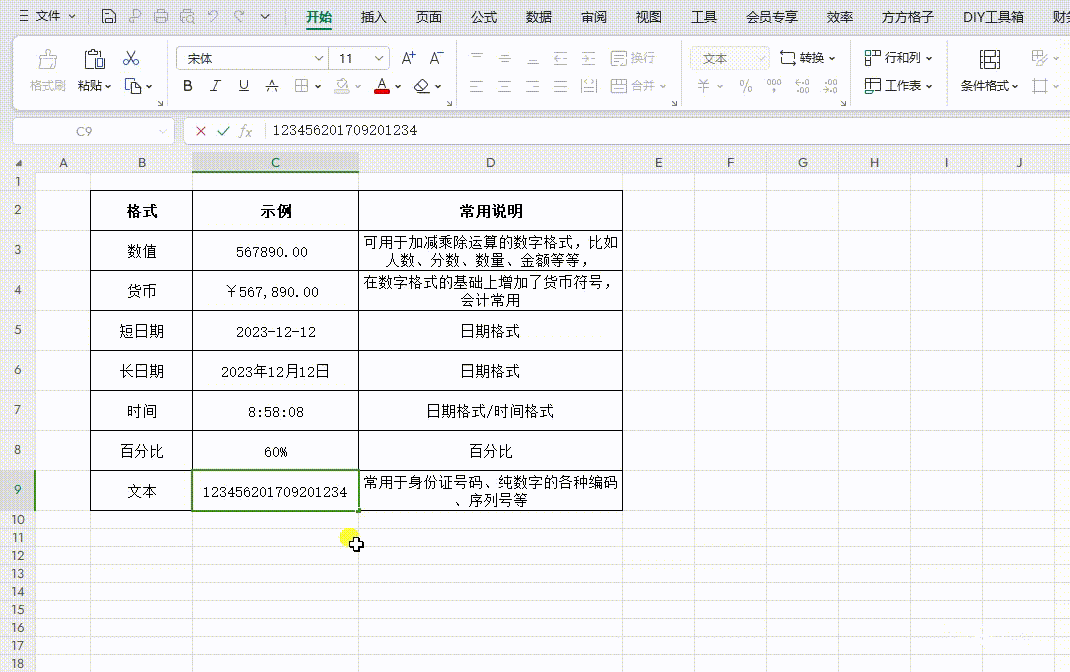This screenshot has width=1070, height=672.
Task: Click the Cut scissors icon
Action: coord(131,59)
